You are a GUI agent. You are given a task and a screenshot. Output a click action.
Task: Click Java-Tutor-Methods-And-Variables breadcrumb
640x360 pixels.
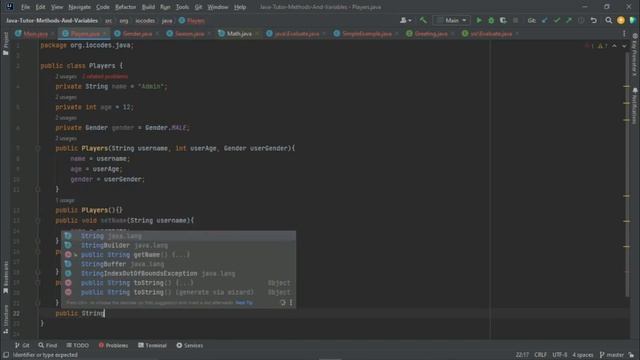52,20
